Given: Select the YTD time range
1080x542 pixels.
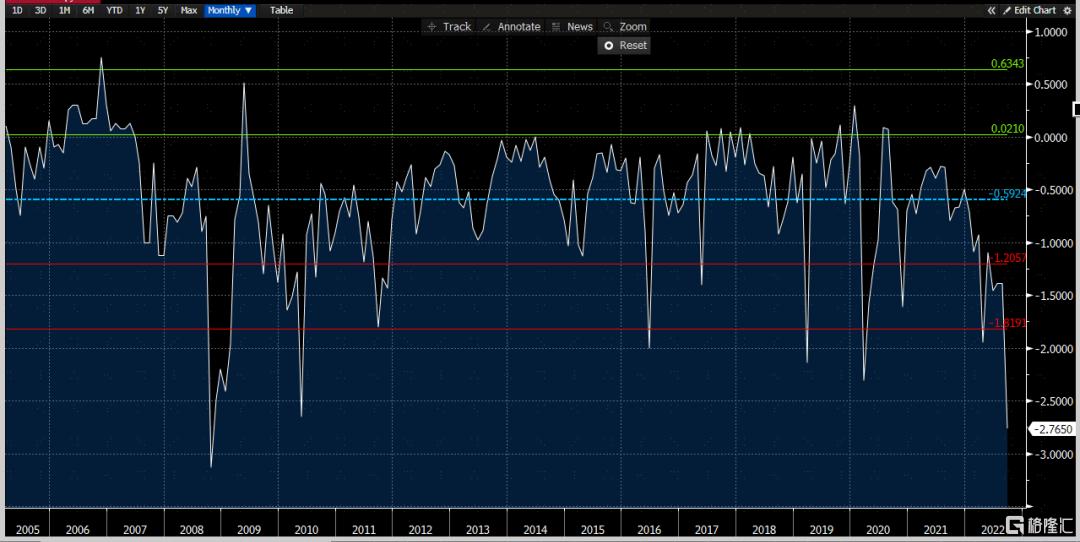Looking at the screenshot, I should [x=115, y=10].
